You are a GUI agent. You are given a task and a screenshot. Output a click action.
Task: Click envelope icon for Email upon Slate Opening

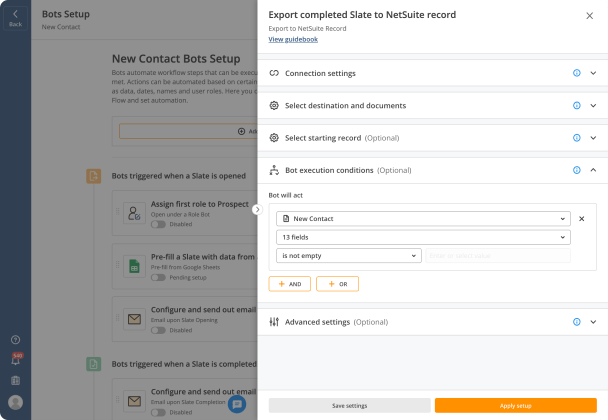point(134,319)
